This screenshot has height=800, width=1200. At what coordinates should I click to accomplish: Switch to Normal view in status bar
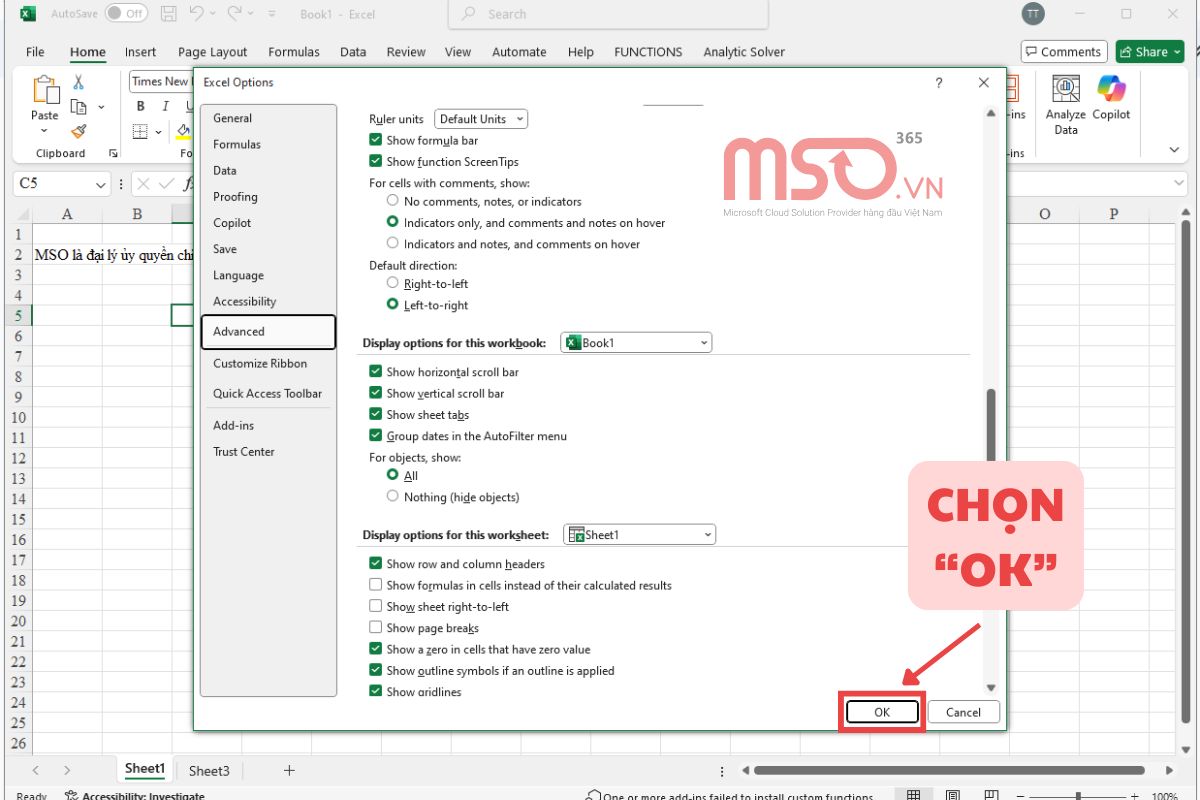(913, 796)
